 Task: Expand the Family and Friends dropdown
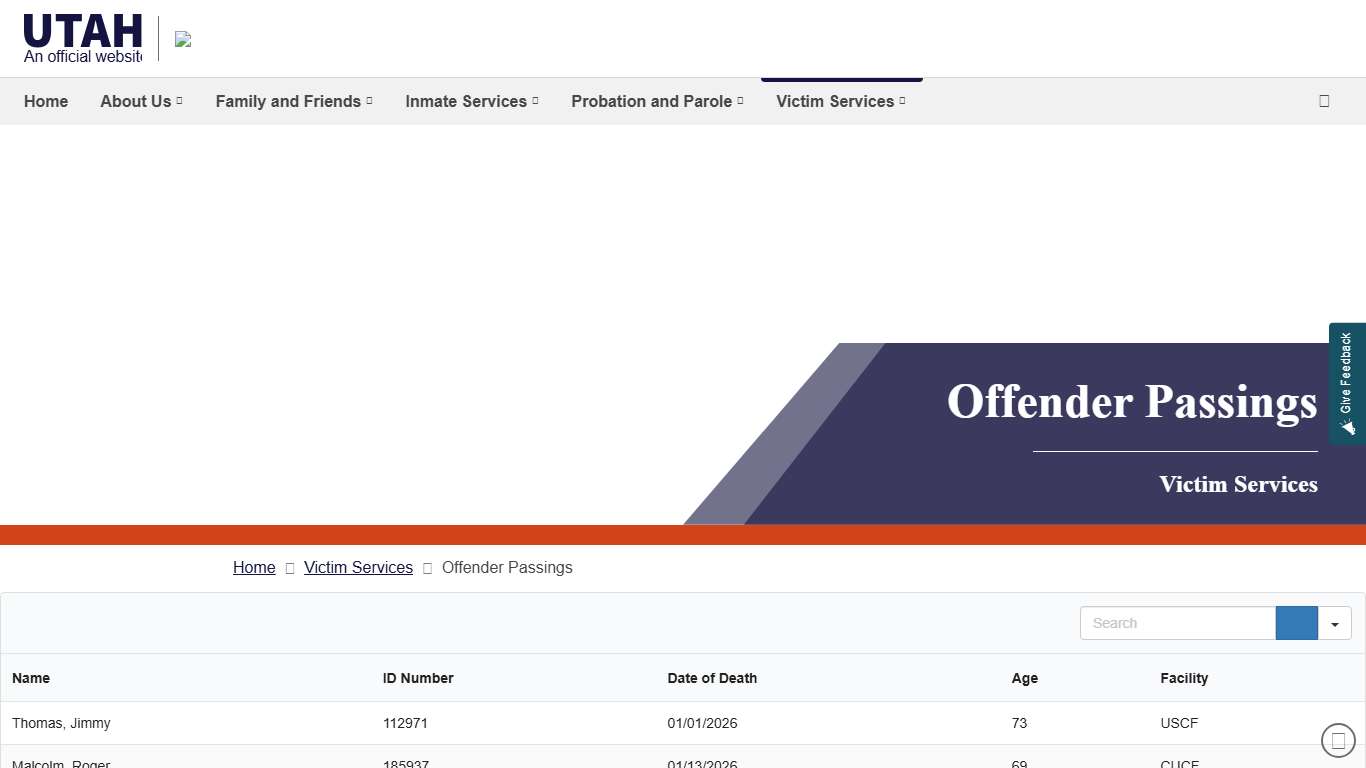(x=293, y=101)
